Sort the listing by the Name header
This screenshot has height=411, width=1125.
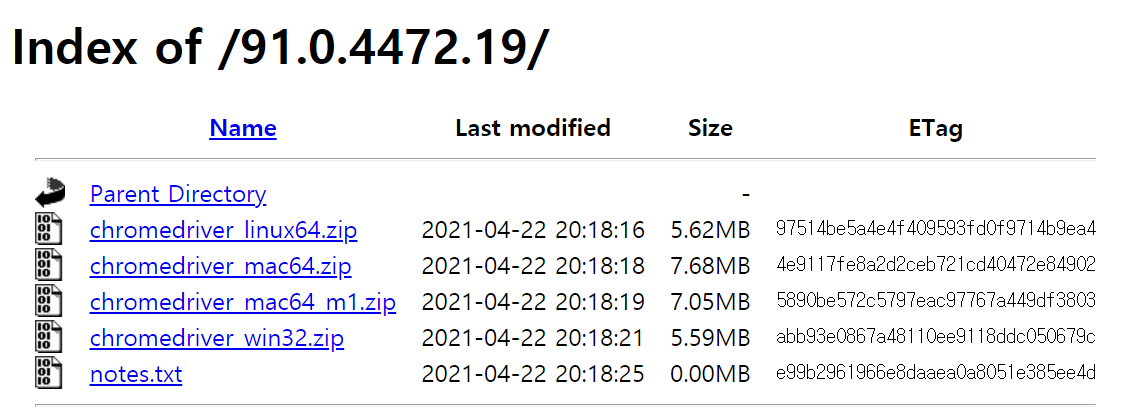pyautogui.click(x=243, y=128)
